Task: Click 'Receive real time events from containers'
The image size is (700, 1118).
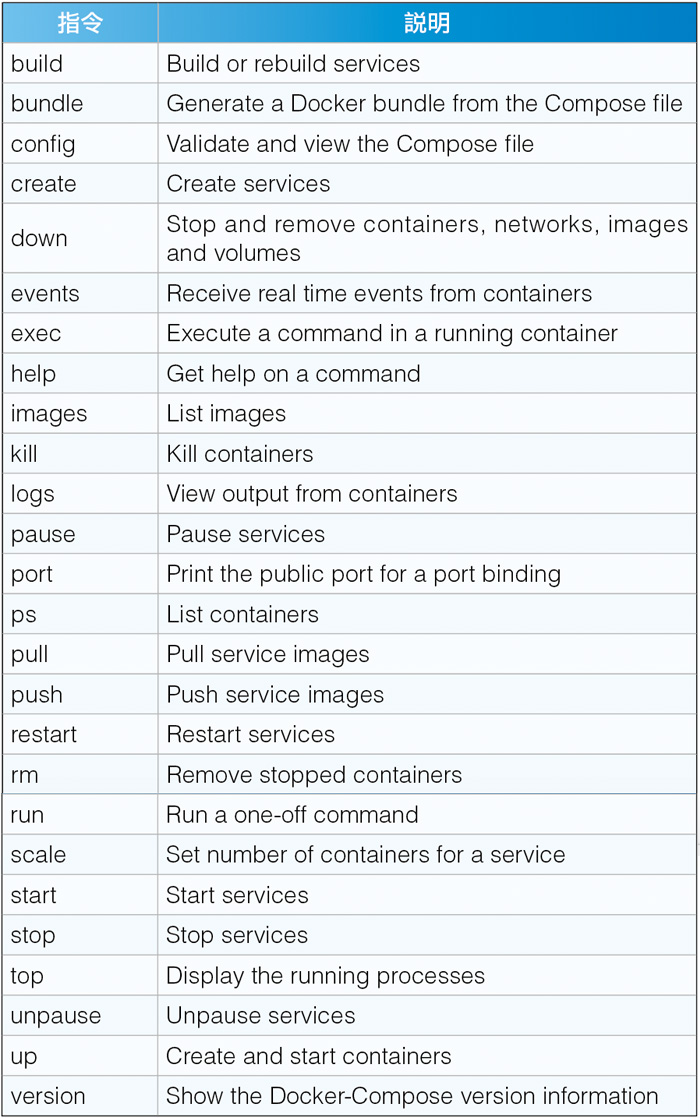Action: [379, 294]
